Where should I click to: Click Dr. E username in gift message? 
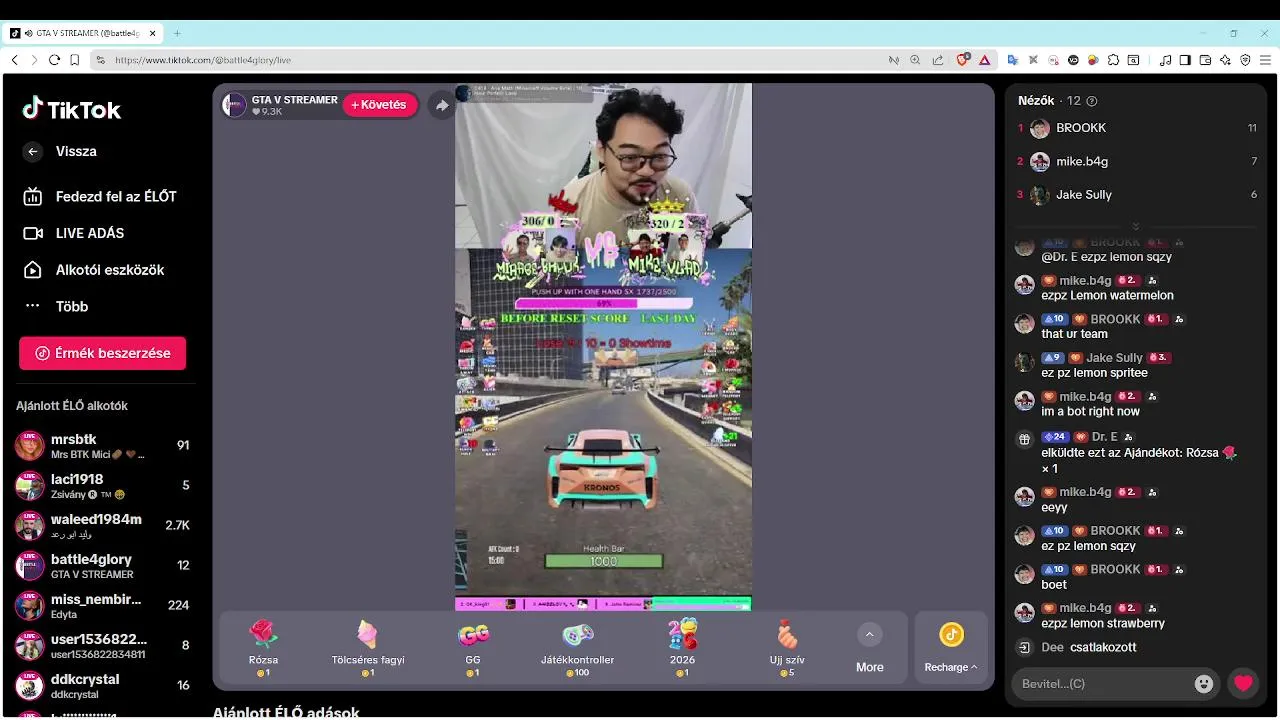pyautogui.click(x=1104, y=437)
